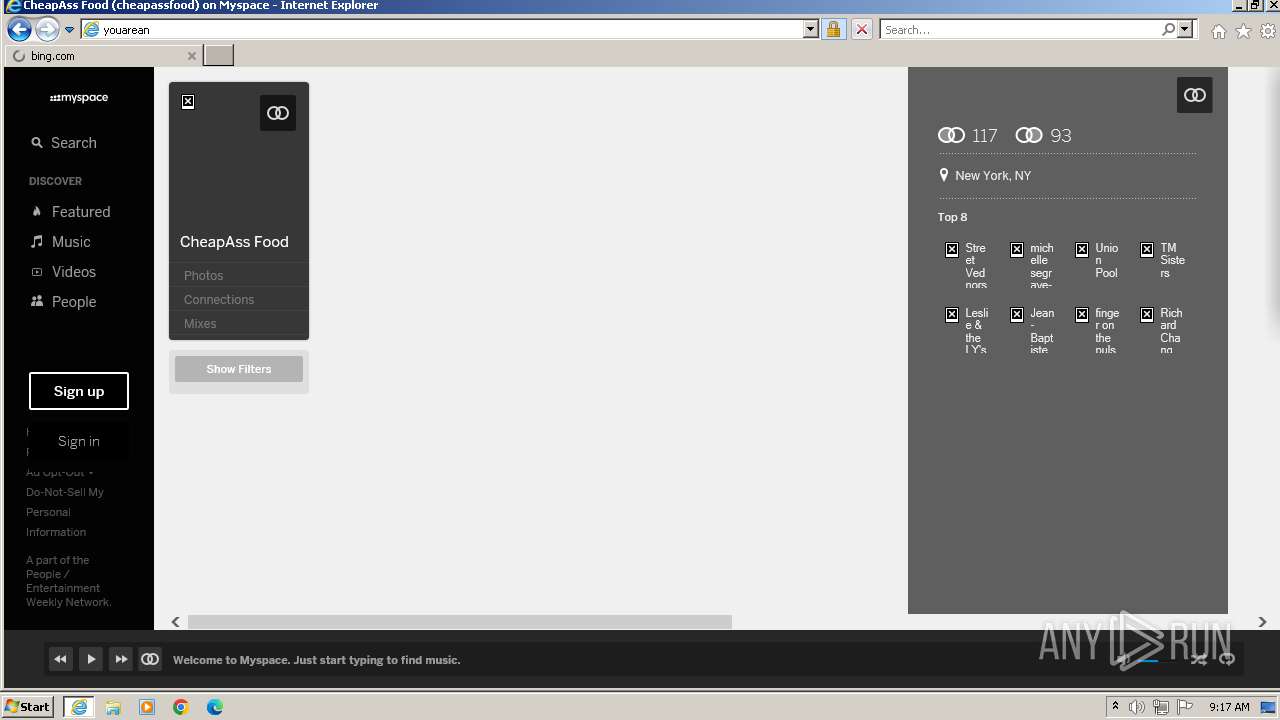Open Music in Discover menu
This screenshot has height=720, width=1280.
pos(60,242)
